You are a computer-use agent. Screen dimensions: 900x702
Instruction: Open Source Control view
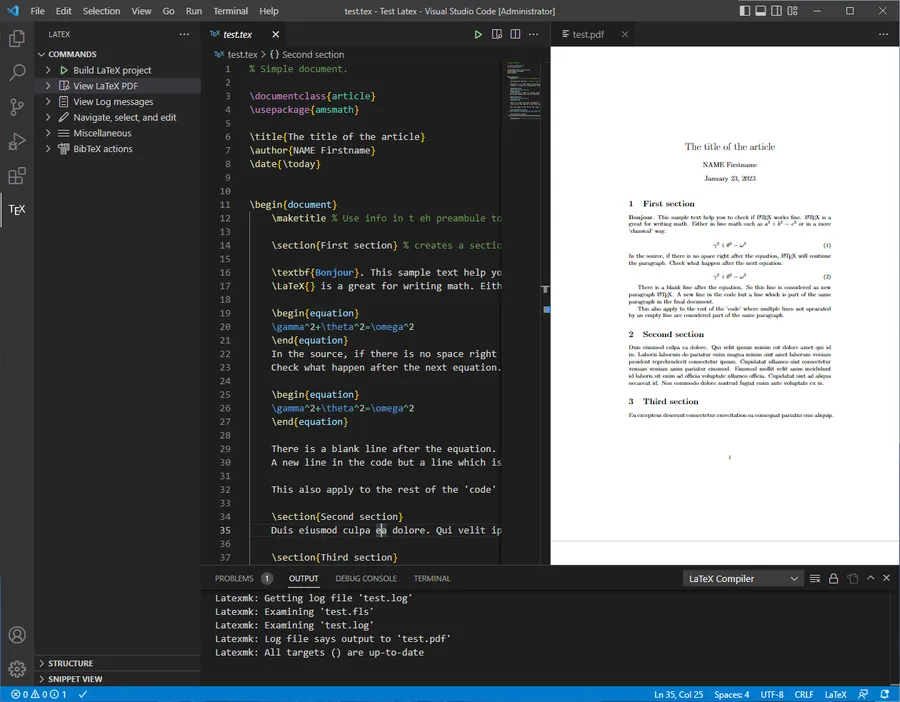tap(17, 107)
